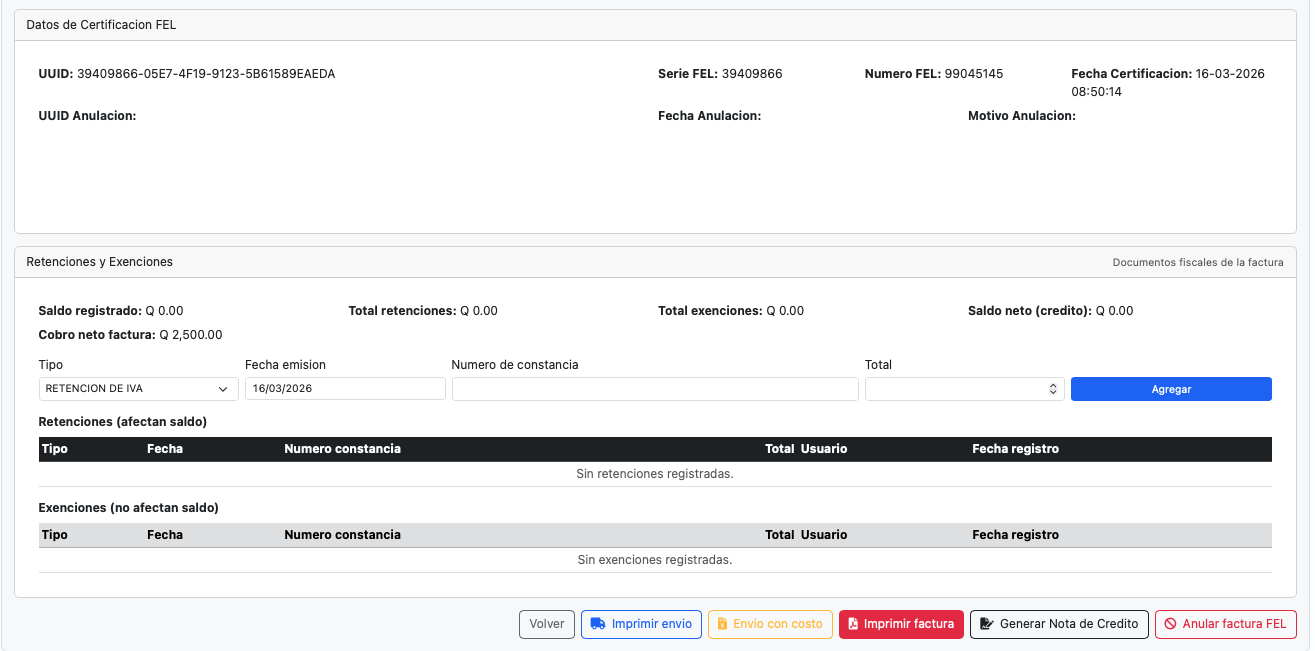Click Generar Nota de Credito
1315x651 pixels.
pyautogui.click(x=1058, y=623)
